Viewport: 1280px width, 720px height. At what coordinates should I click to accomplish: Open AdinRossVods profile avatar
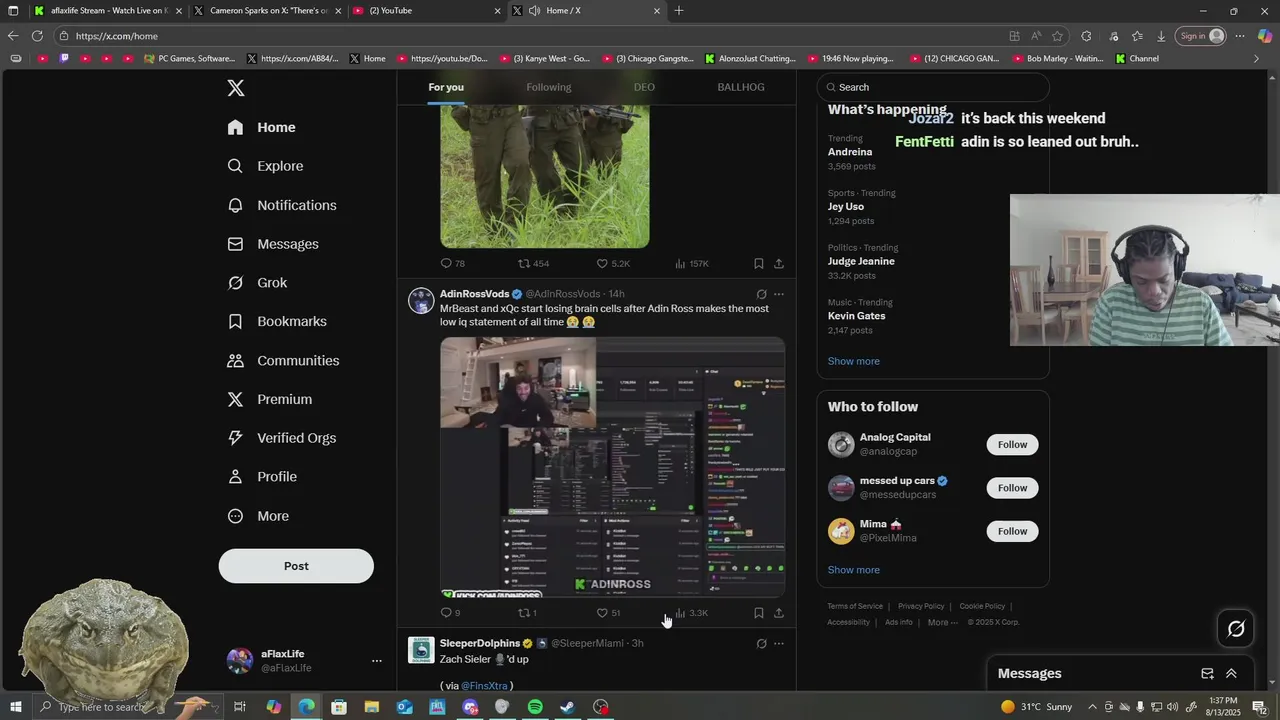(x=421, y=301)
